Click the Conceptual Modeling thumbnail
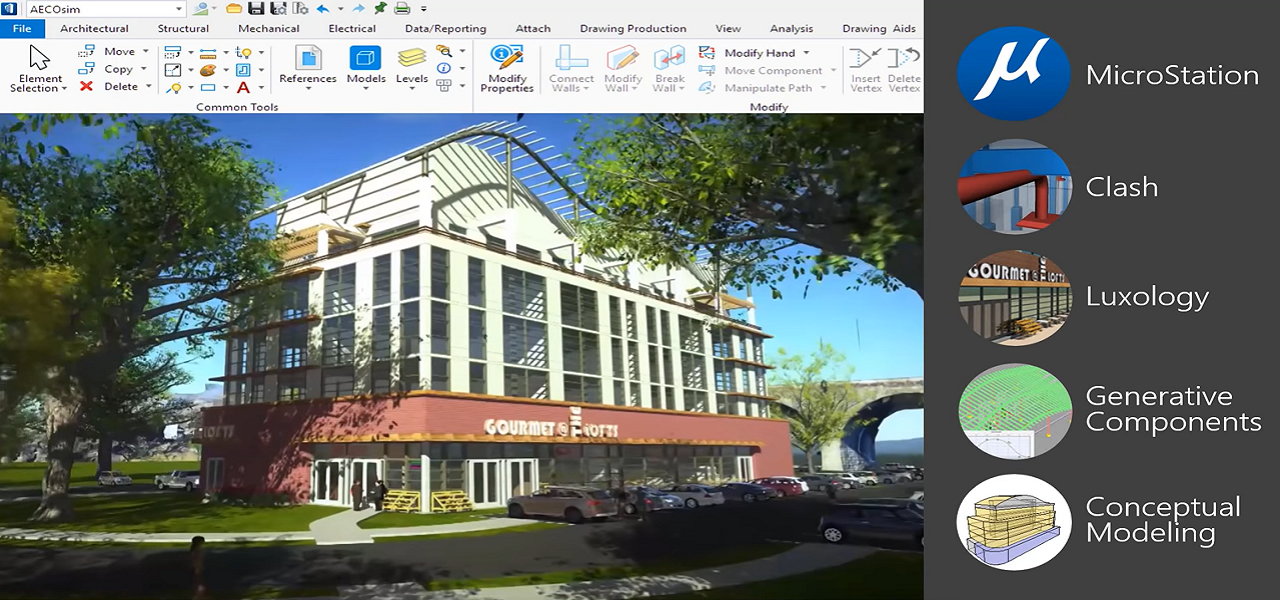The image size is (1280, 600). pos(1014,521)
